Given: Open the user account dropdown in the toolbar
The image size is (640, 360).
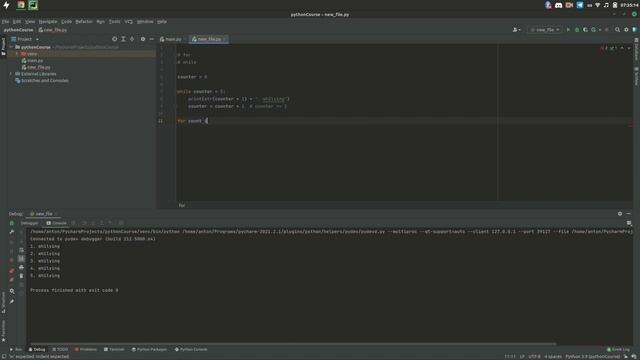Looking at the screenshot, I should coord(516,30).
